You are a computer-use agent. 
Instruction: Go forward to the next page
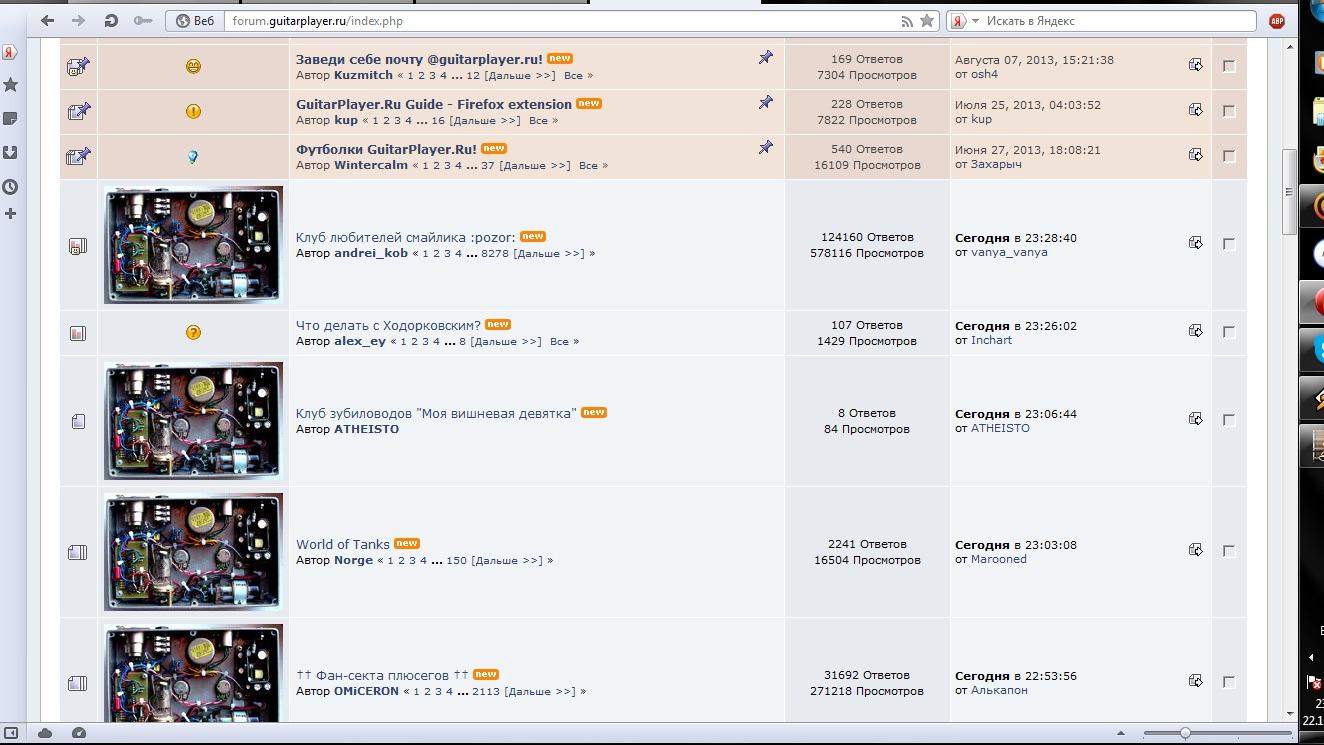click(x=78, y=20)
